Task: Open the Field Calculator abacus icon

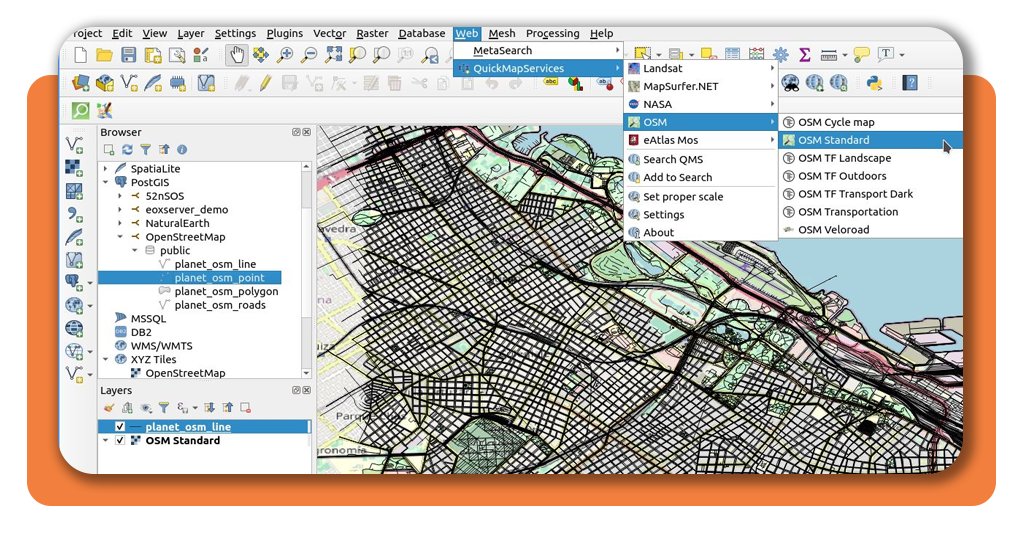Action: point(756,55)
